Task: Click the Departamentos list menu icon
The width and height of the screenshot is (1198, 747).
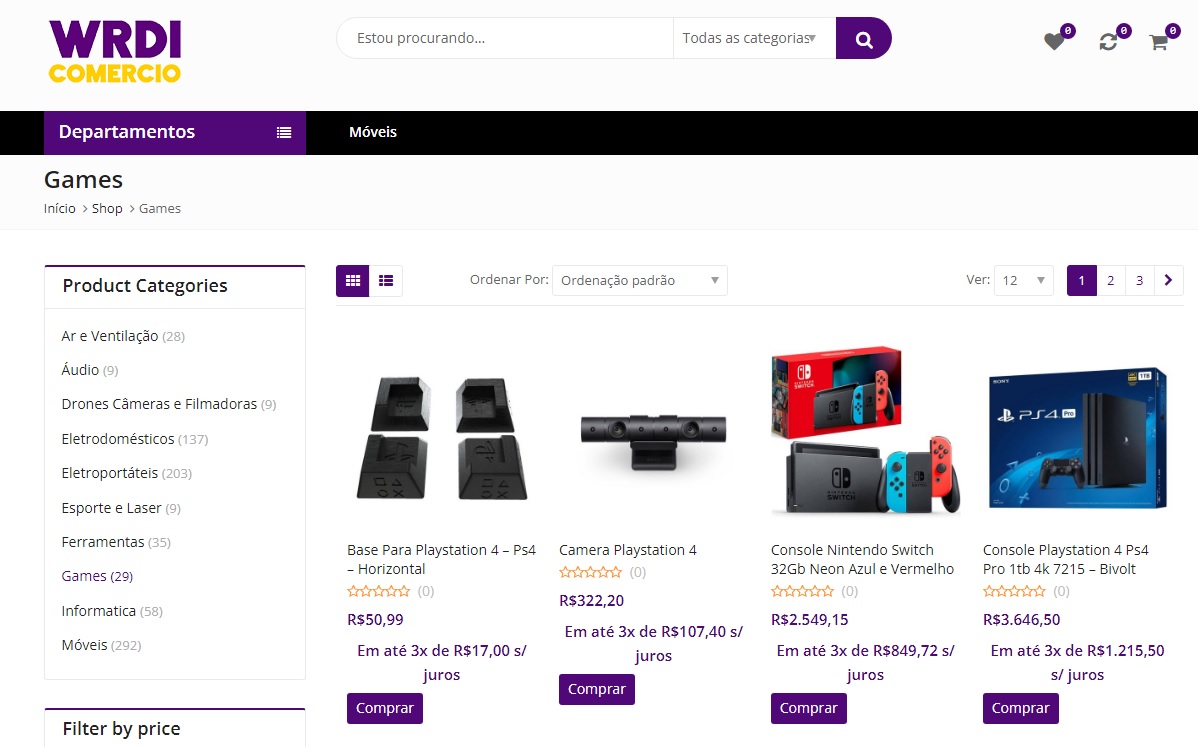Action: 284,132
